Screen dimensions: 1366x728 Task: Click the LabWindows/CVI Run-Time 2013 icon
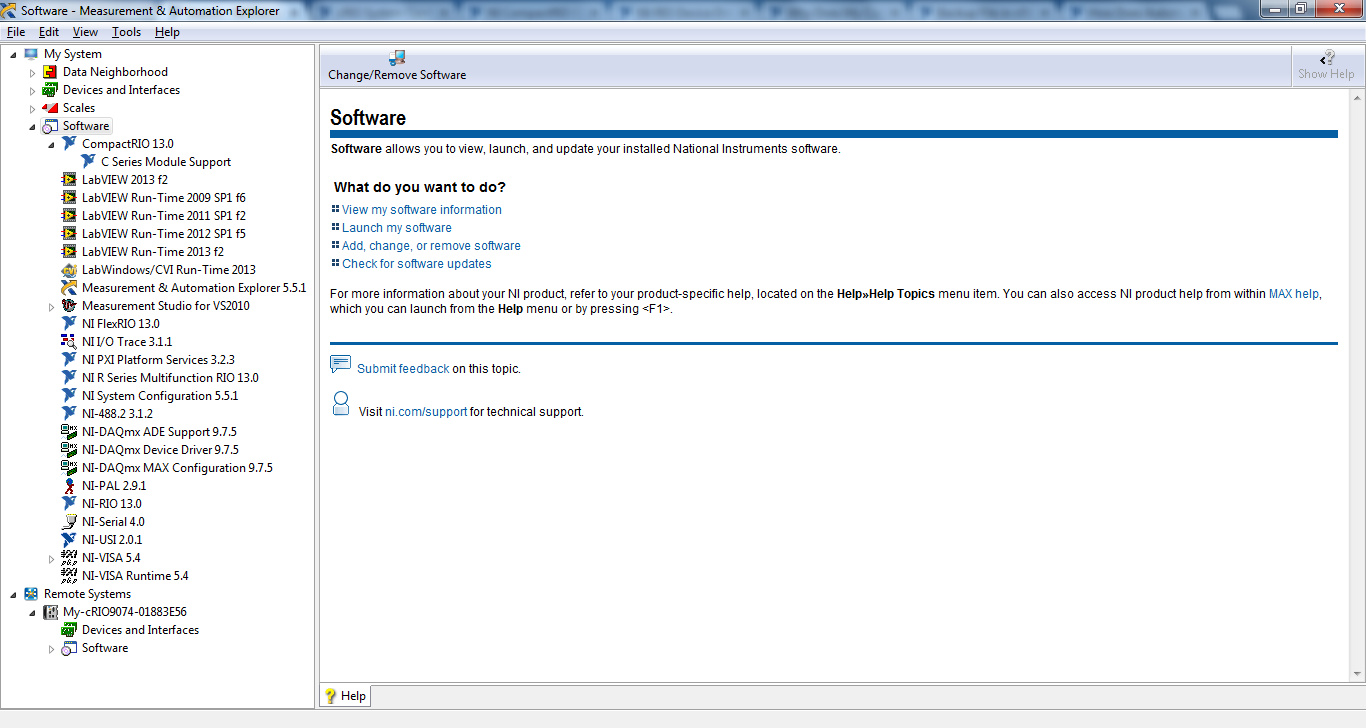[69, 270]
